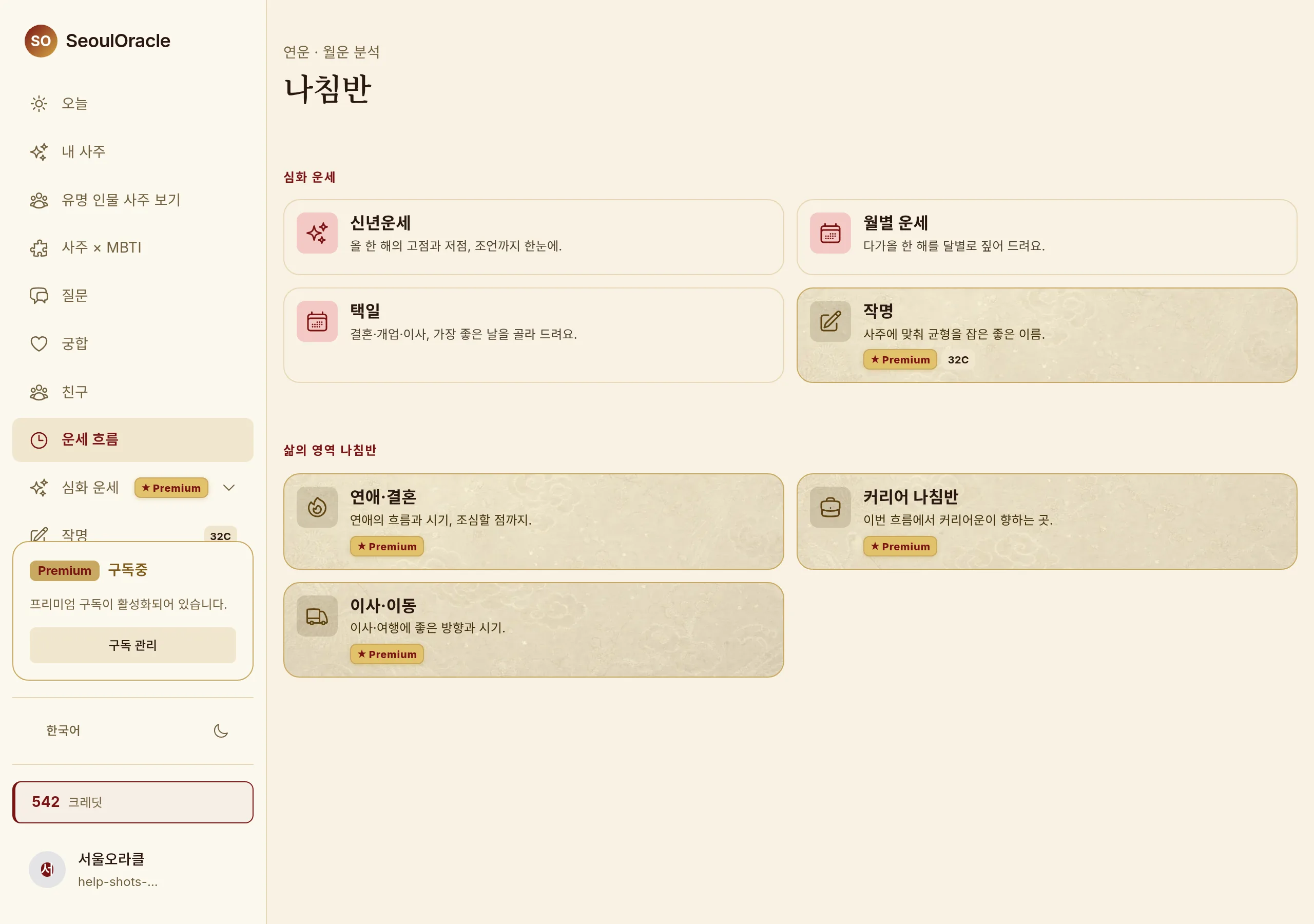Screen dimensions: 1314x924
Task: Open the sparkle icon for 내 사주
Action: pos(39,152)
